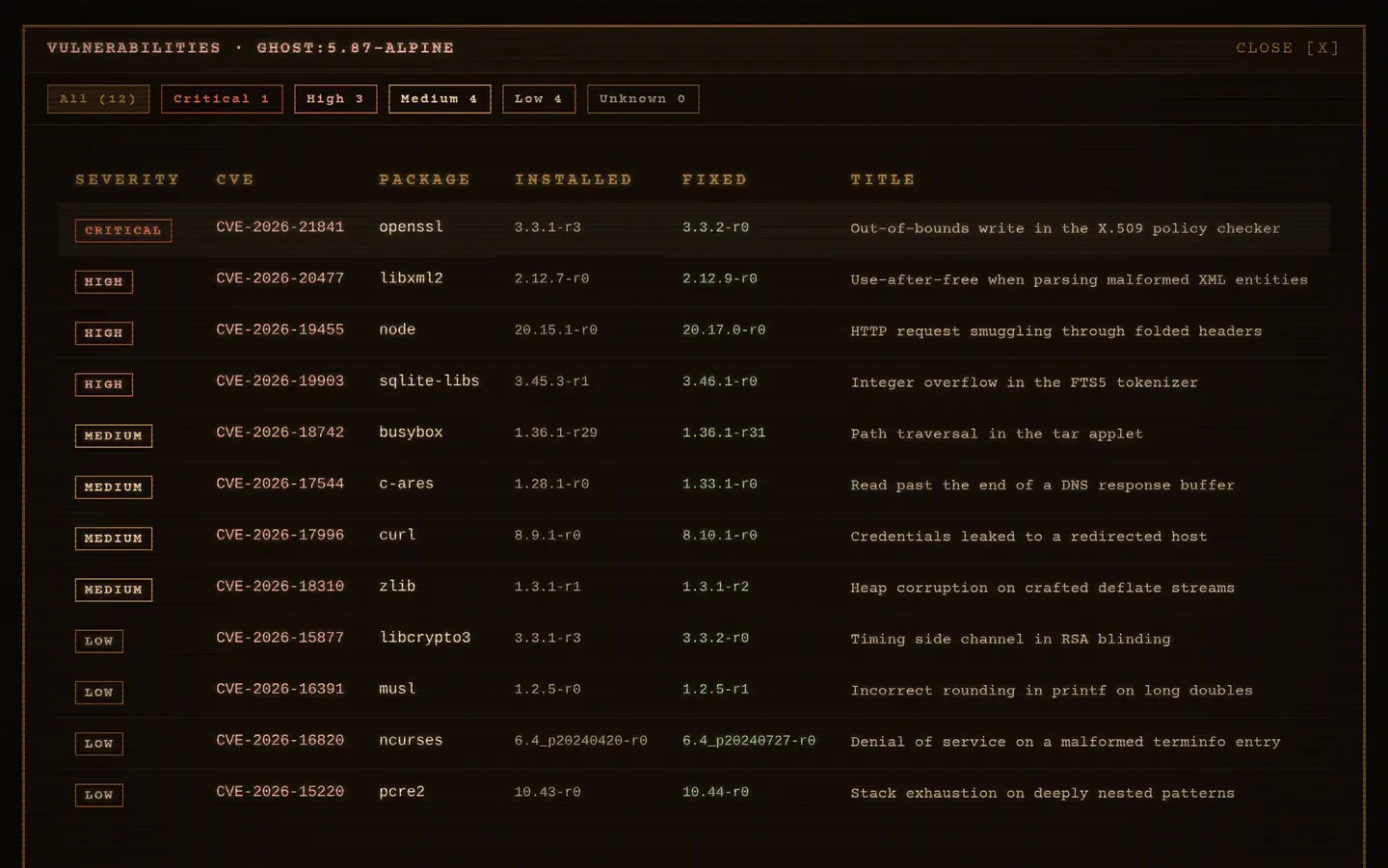Click the FIXED column header
Viewport: 1388px width, 868px height.
click(715, 180)
